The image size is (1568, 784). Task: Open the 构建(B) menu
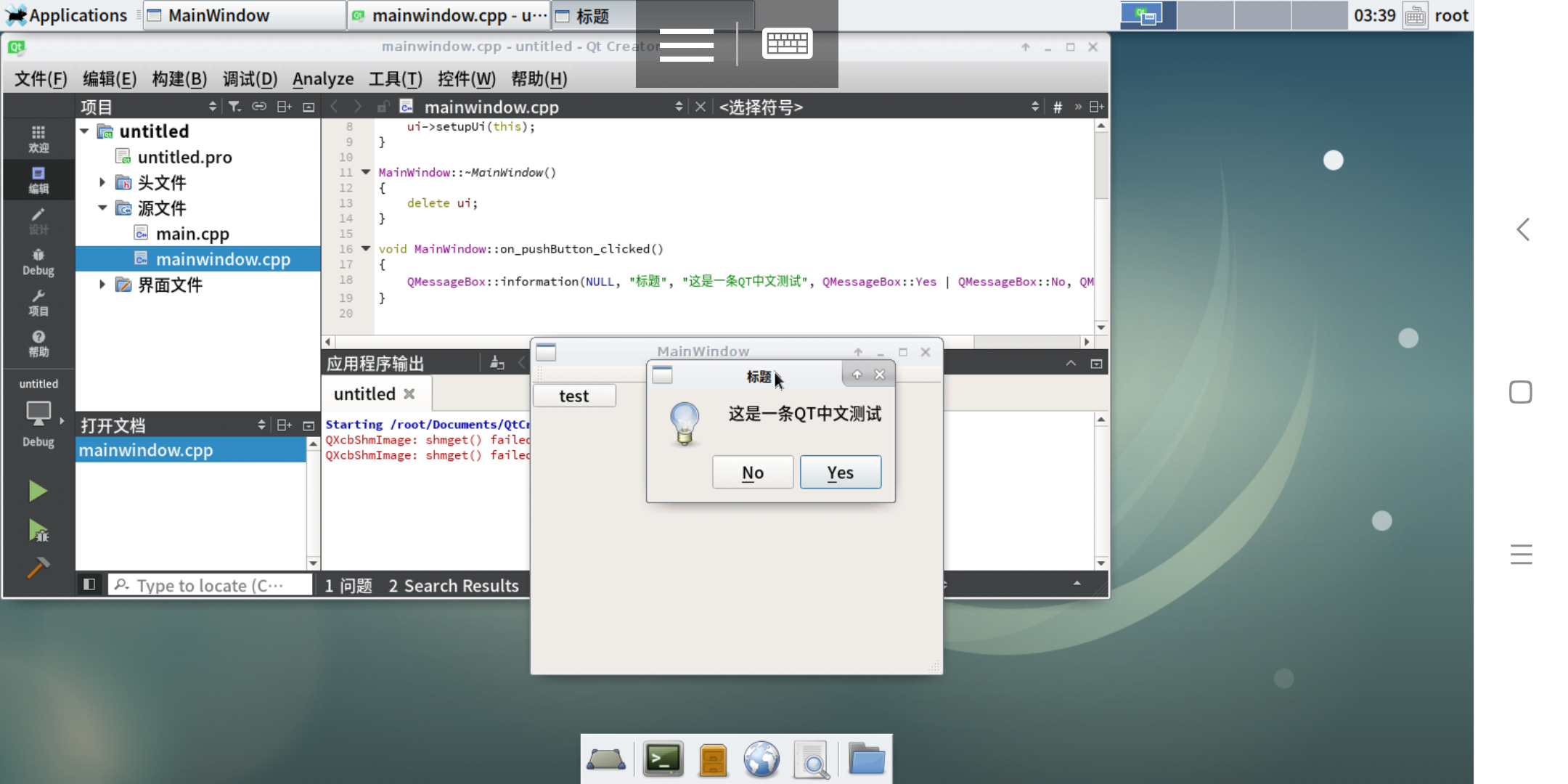tap(179, 78)
